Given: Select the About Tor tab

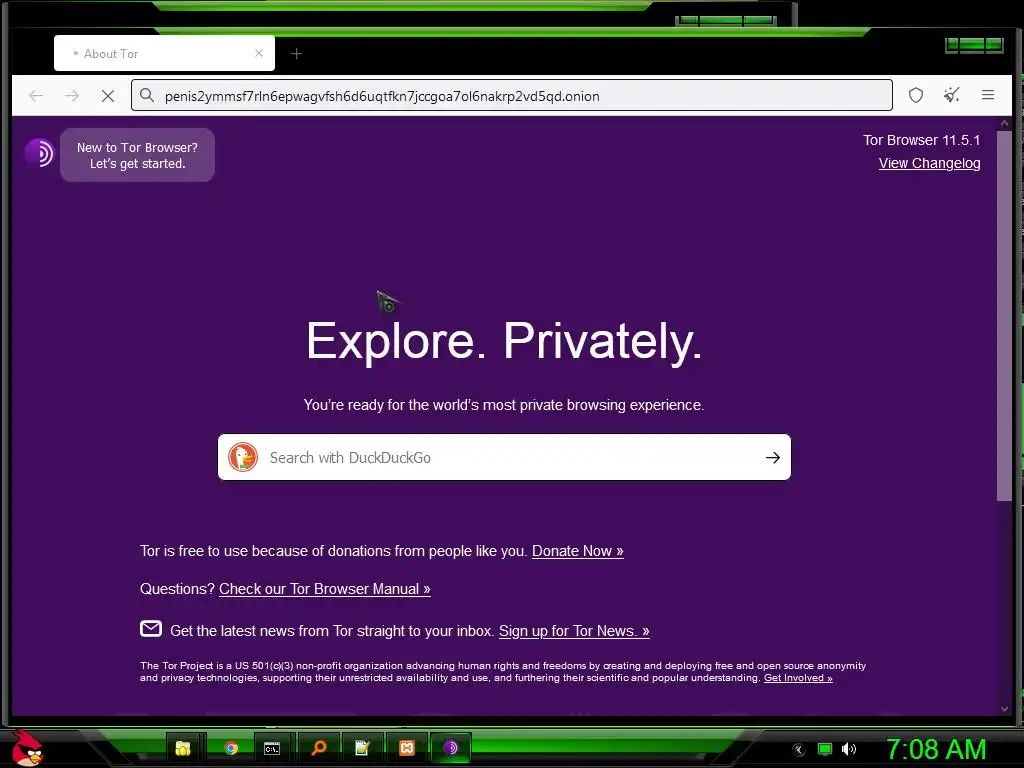Looking at the screenshot, I should [x=165, y=54].
